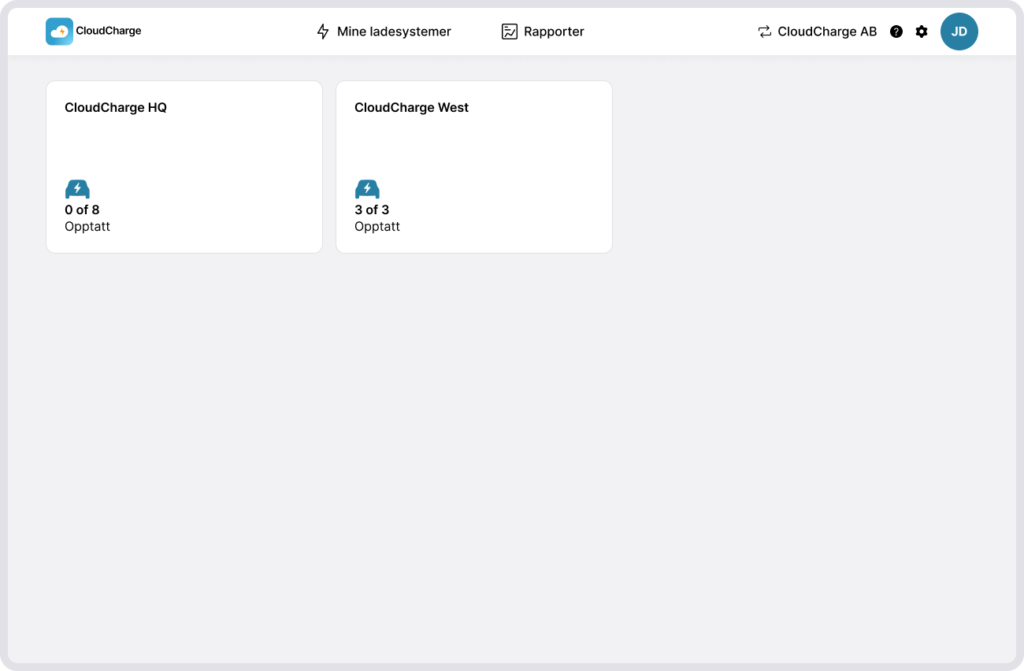Click the "3 of 3" occupancy count
The height and width of the screenshot is (671, 1024).
(x=372, y=210)
